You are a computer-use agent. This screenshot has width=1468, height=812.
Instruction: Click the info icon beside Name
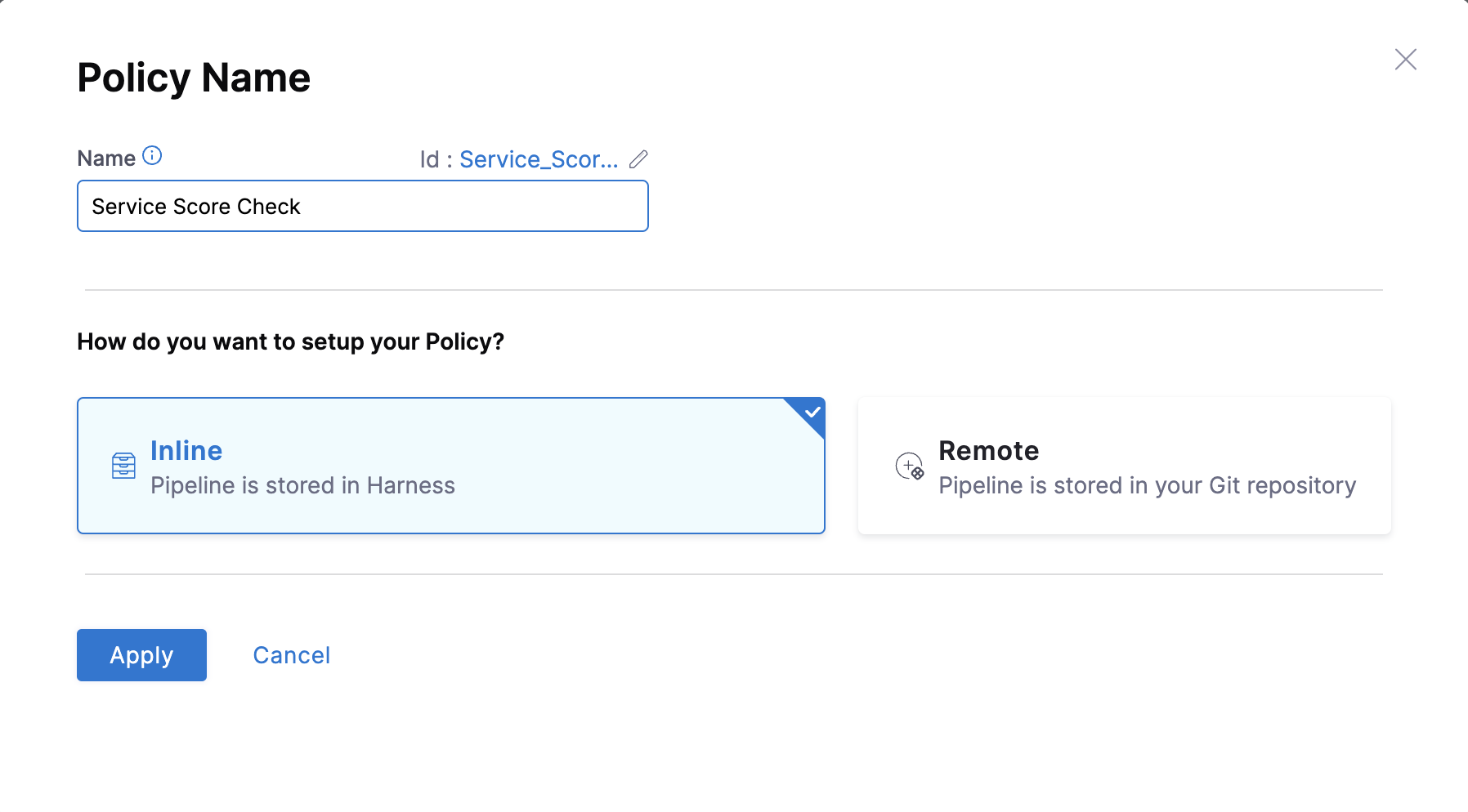pyautogui.click(x=152, y=156)
